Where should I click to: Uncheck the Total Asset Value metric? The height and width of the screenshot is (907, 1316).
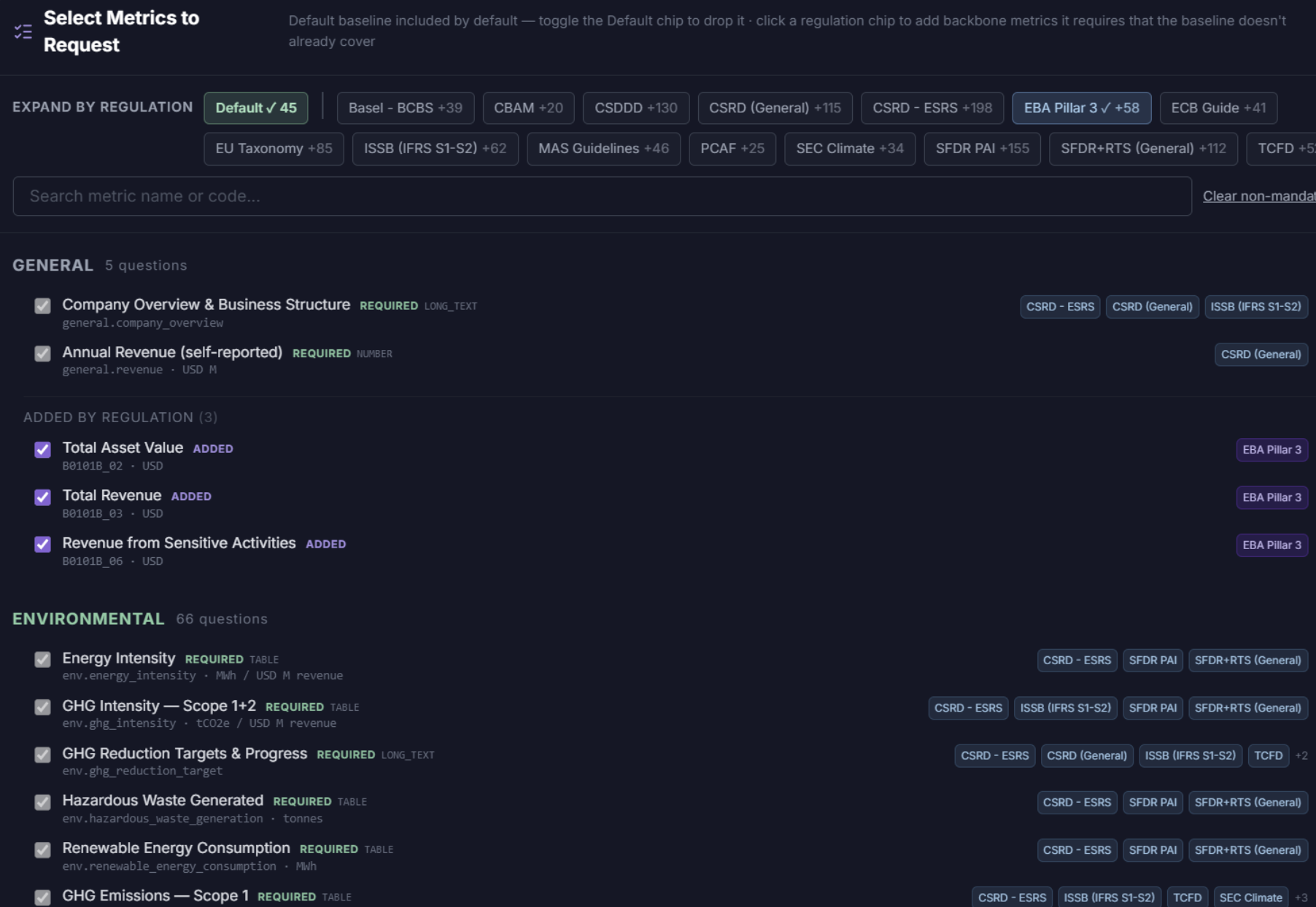[x=43, y=449]
